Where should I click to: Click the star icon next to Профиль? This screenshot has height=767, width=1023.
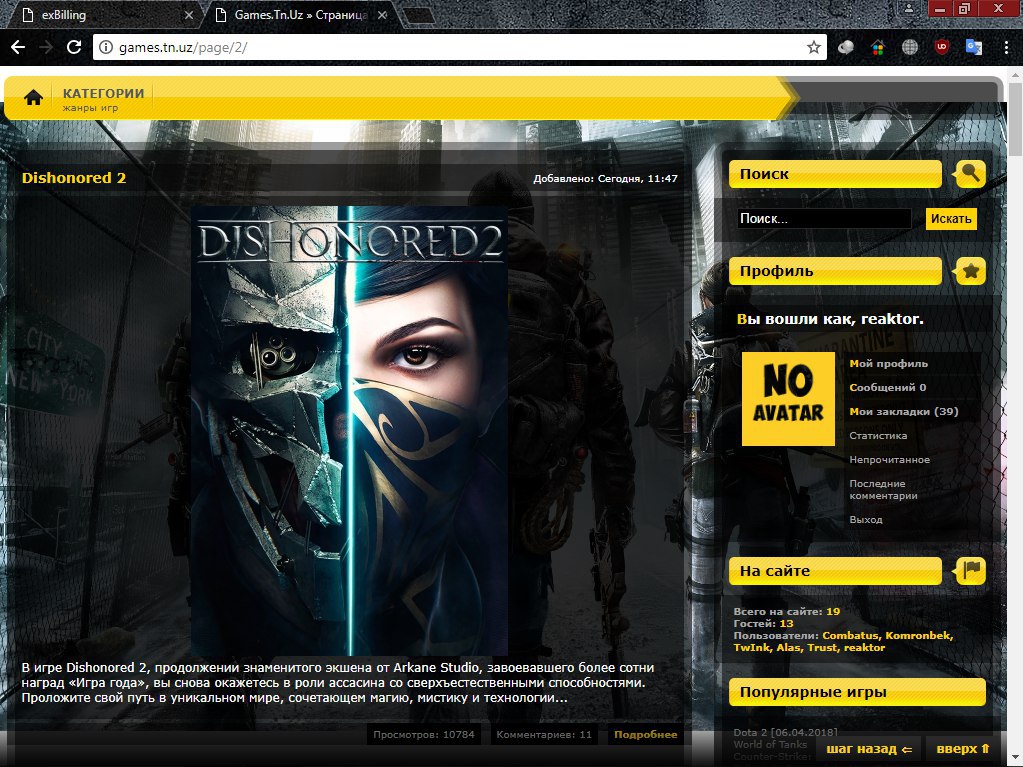(x=970, y=271)
